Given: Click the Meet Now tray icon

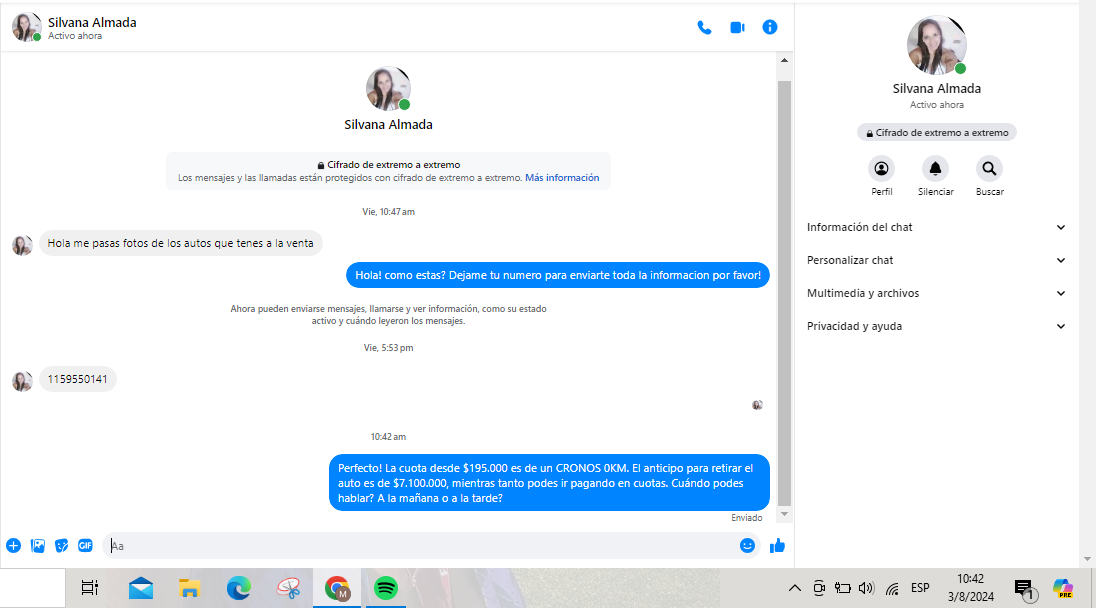Looking at the screenshot, I should pos(819,588).
